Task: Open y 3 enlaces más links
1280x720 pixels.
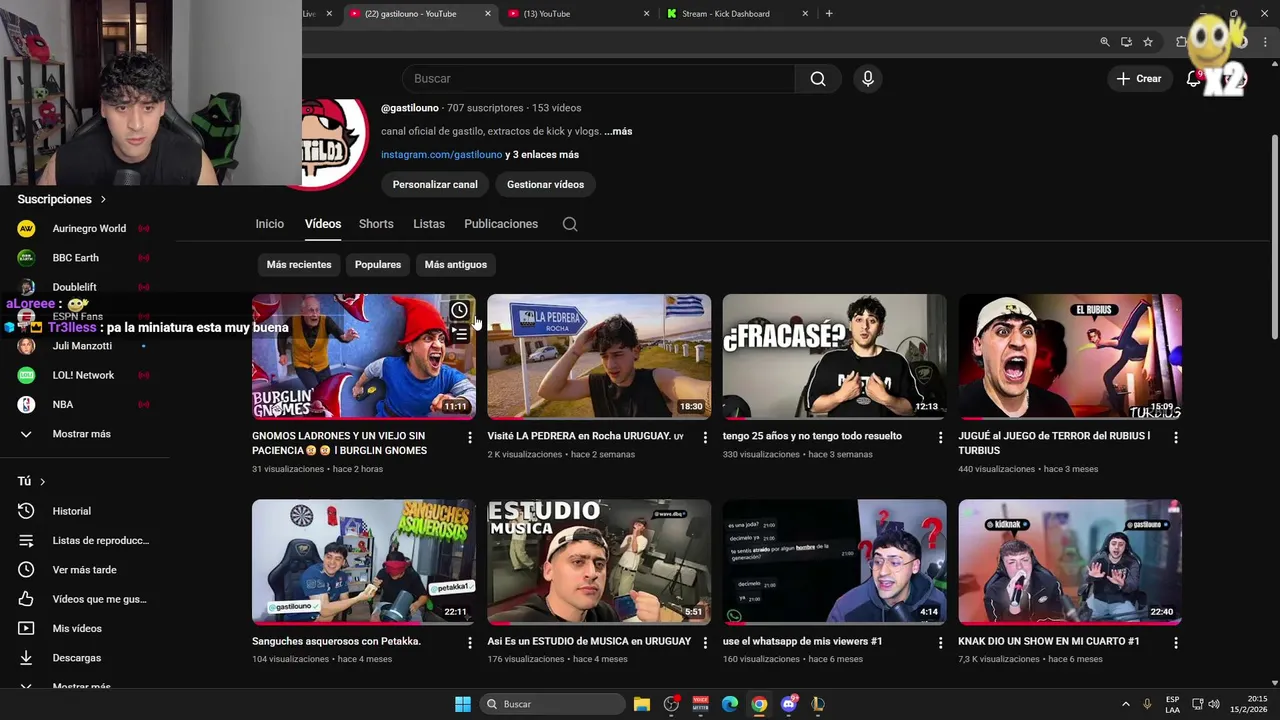Action: [542, 155]
